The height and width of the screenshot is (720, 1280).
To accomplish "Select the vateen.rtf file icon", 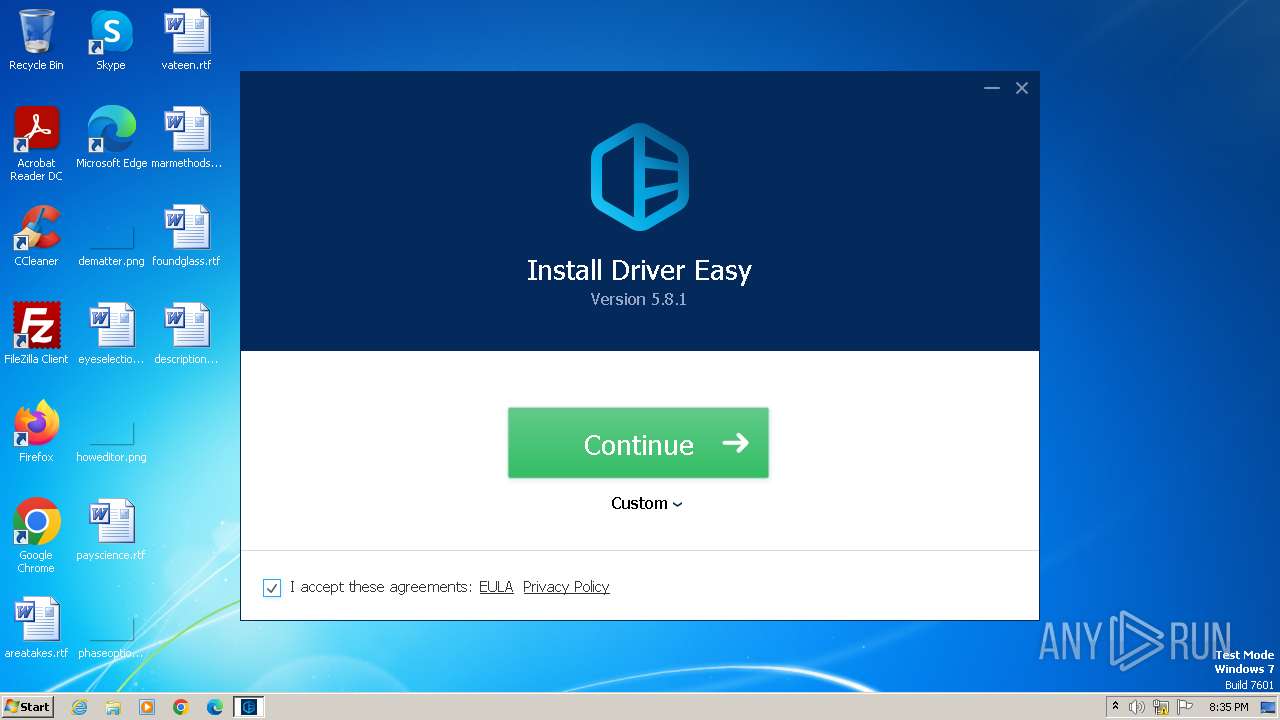I will coord(186,40).
